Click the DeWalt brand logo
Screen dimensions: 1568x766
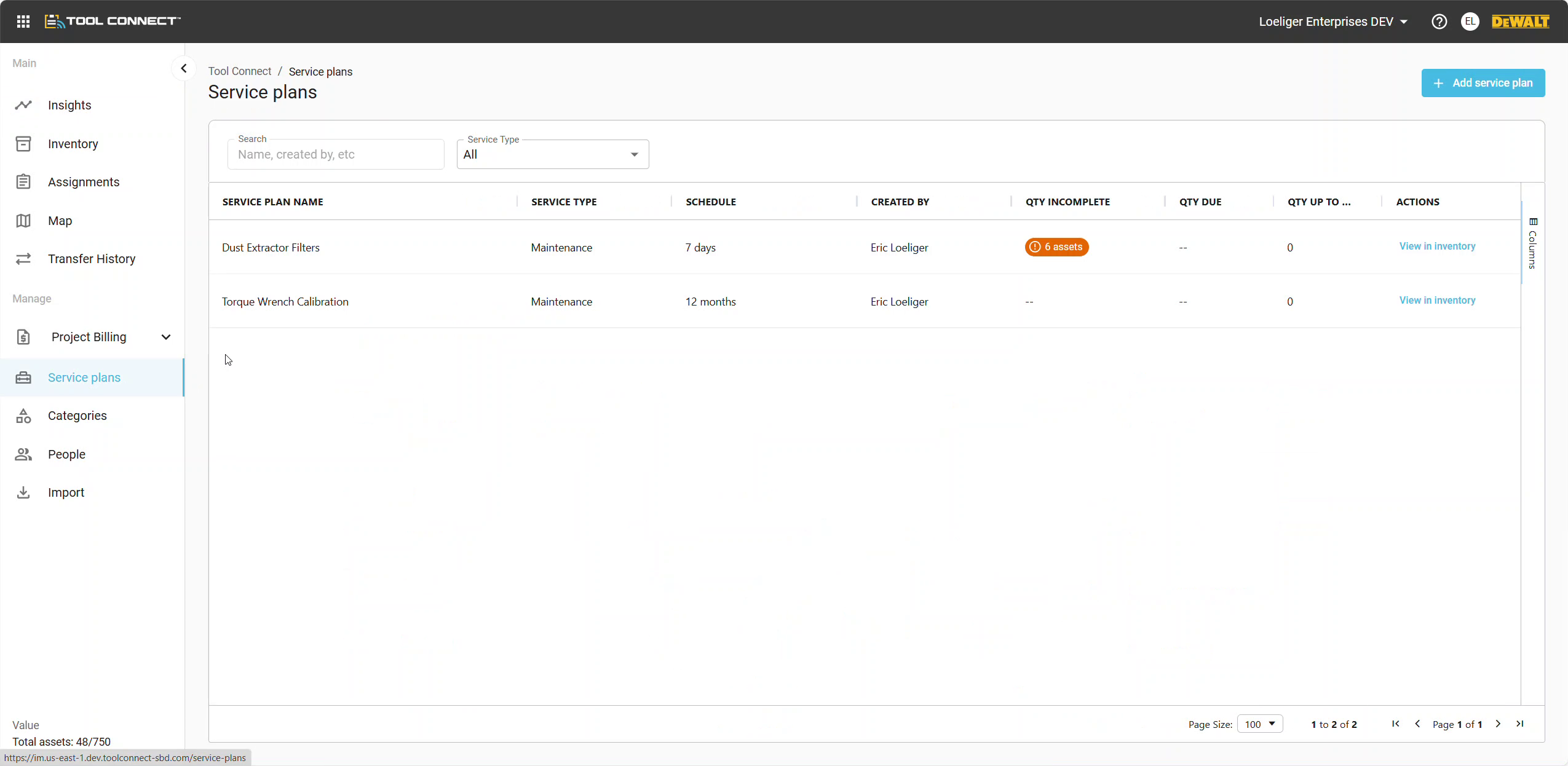1520,22
